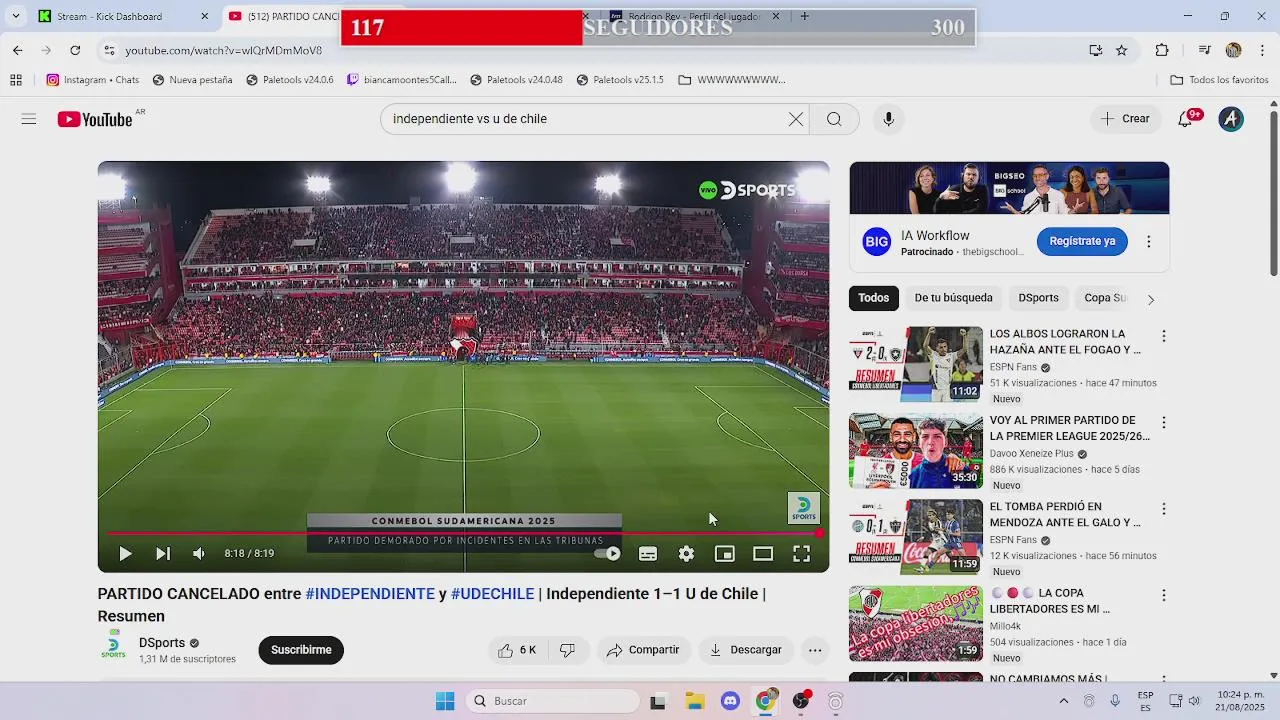Enable miniplayer mode
Image resolution: width=1280 pixels, height=720 pixels.
(x=725, y=554)
